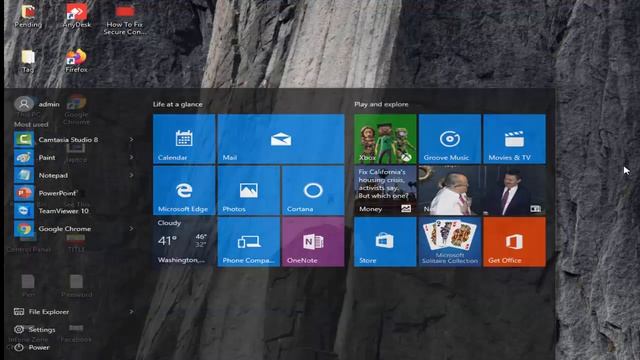Click the Play and explore group header
Viewport: 640px width, 360px height.
pyautogui.click(x=381, y=104)
